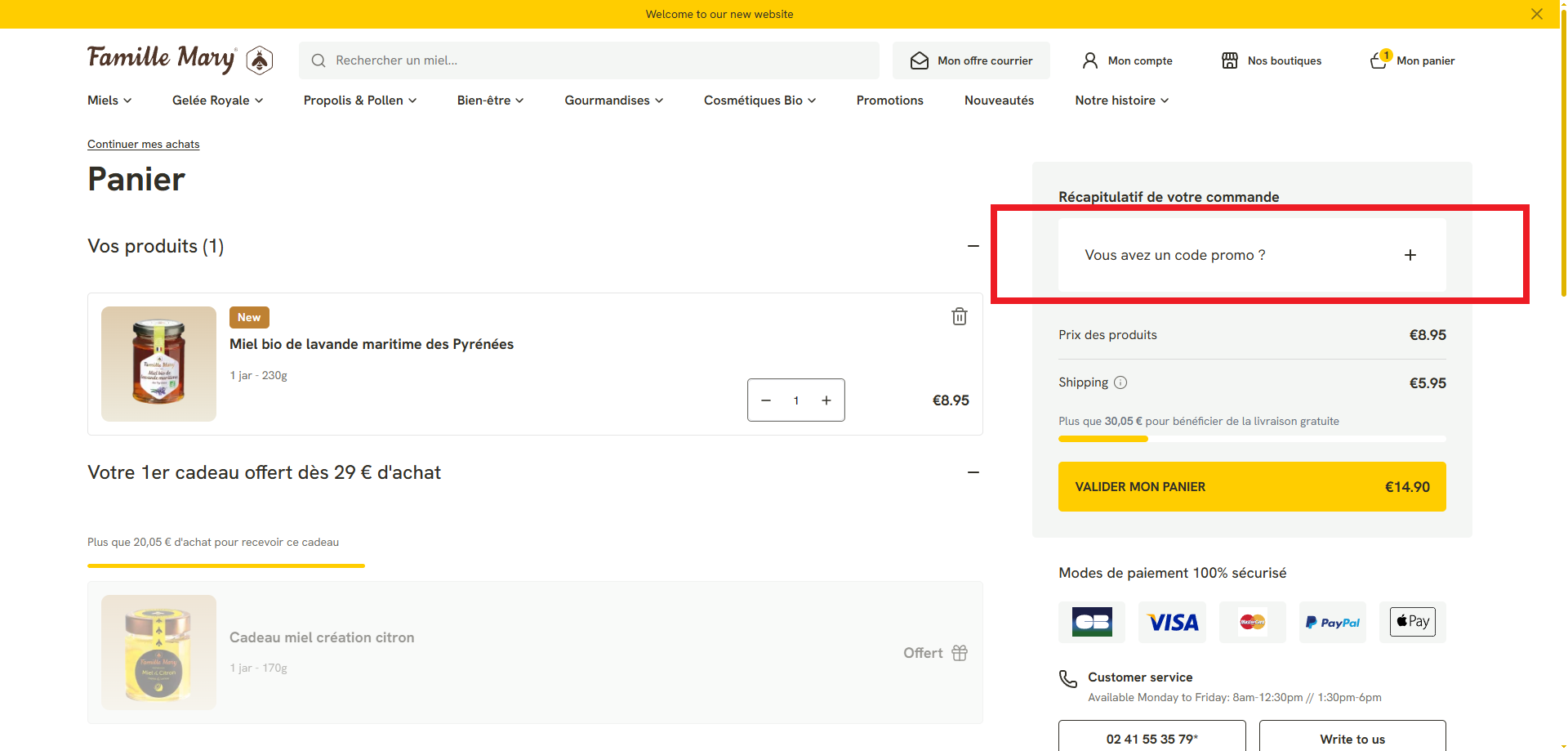
Task: Decrease lavender honey quantity by one
Action: 766,400
